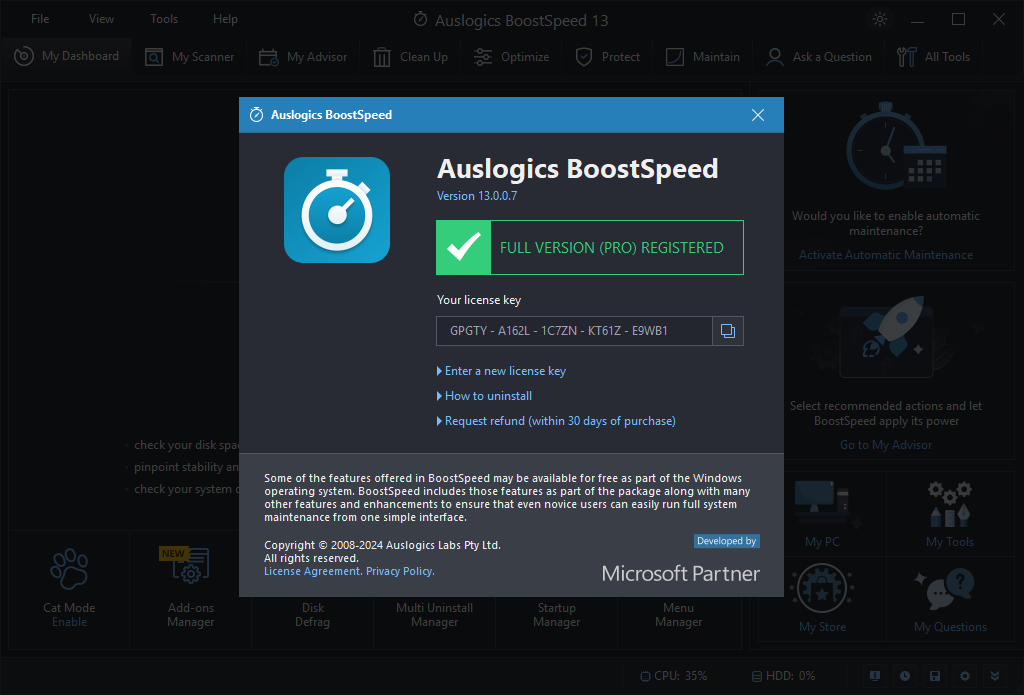Switch to My Scanner tab
This screenshot has height=695, width=1024.
189,57
